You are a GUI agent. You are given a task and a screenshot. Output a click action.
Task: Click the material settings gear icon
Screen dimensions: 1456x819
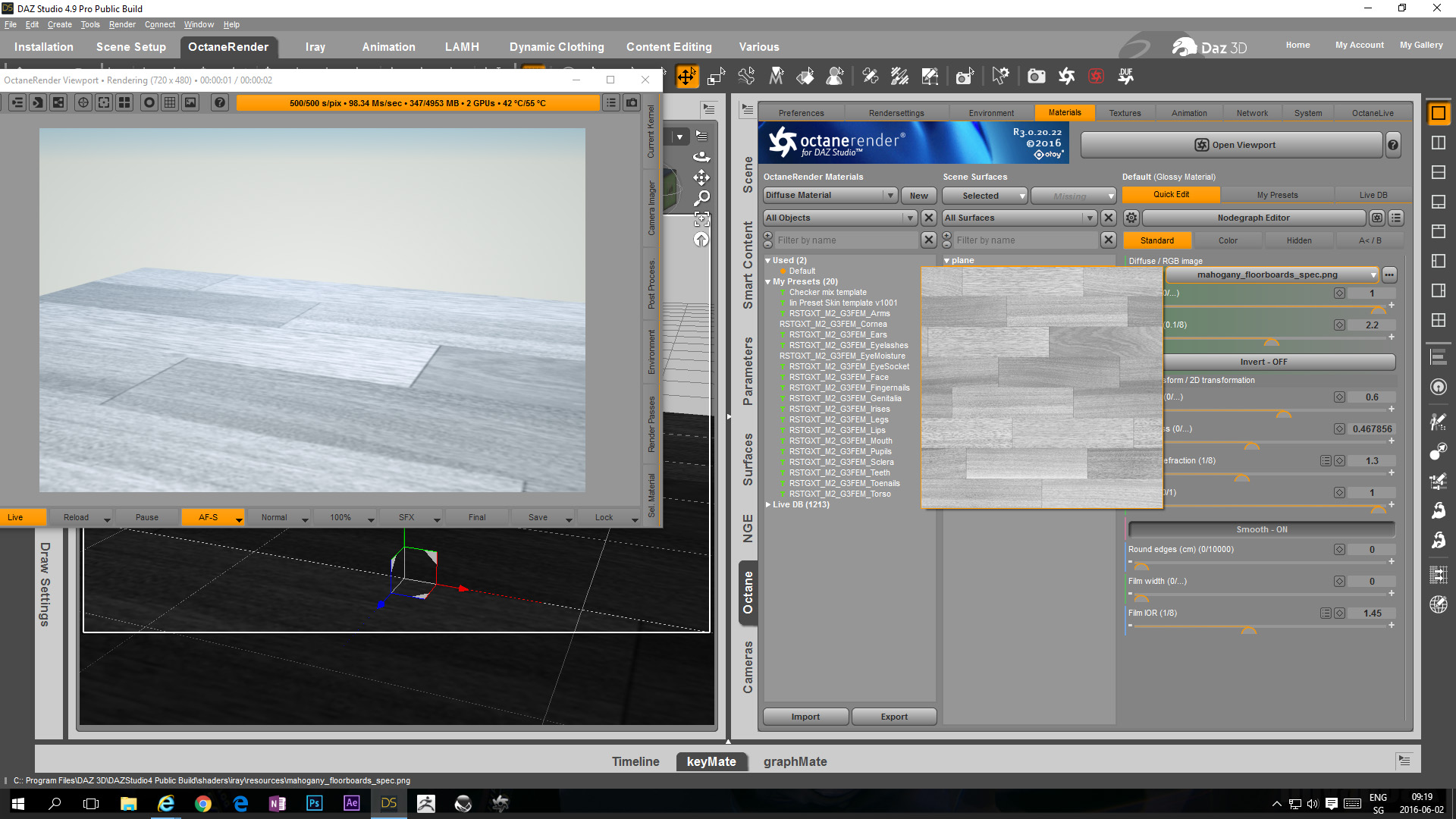tap(1131, 218)
